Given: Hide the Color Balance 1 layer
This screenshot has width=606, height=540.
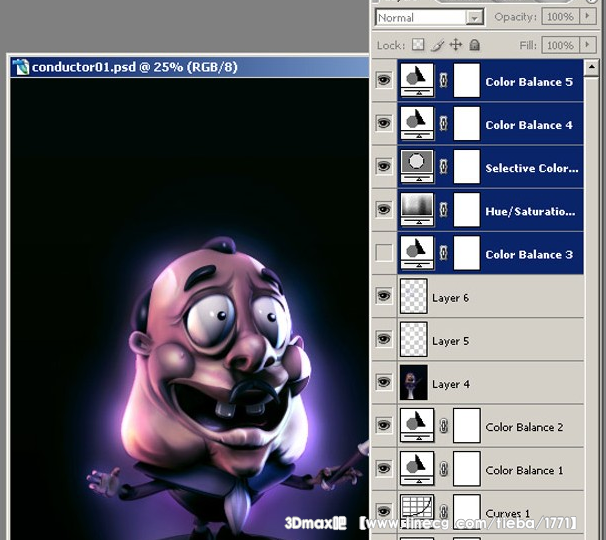Looking at the screenshot, I should point(384,468).
